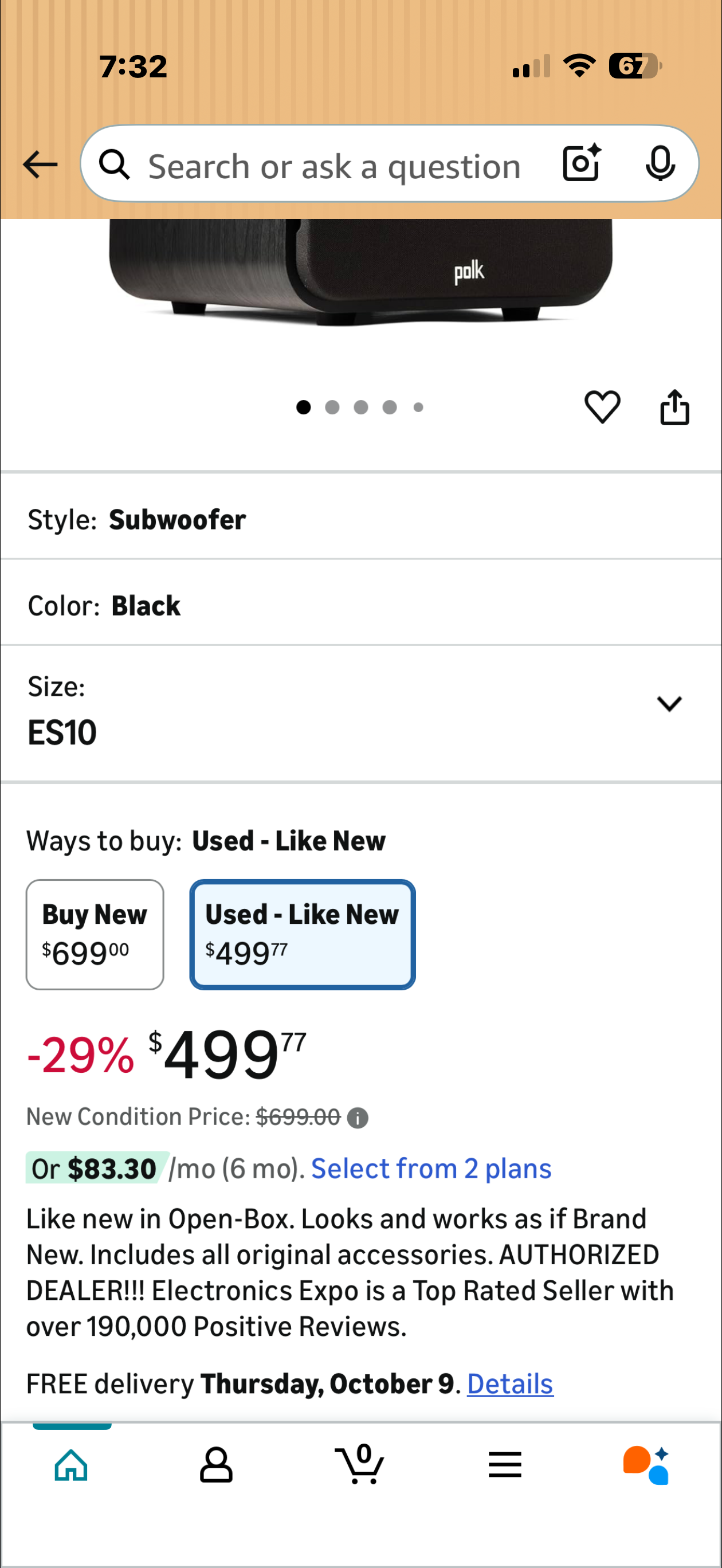The image size is (722, 1568).
Task: Click the new condition price info icon
Action: coord(358,1118)
